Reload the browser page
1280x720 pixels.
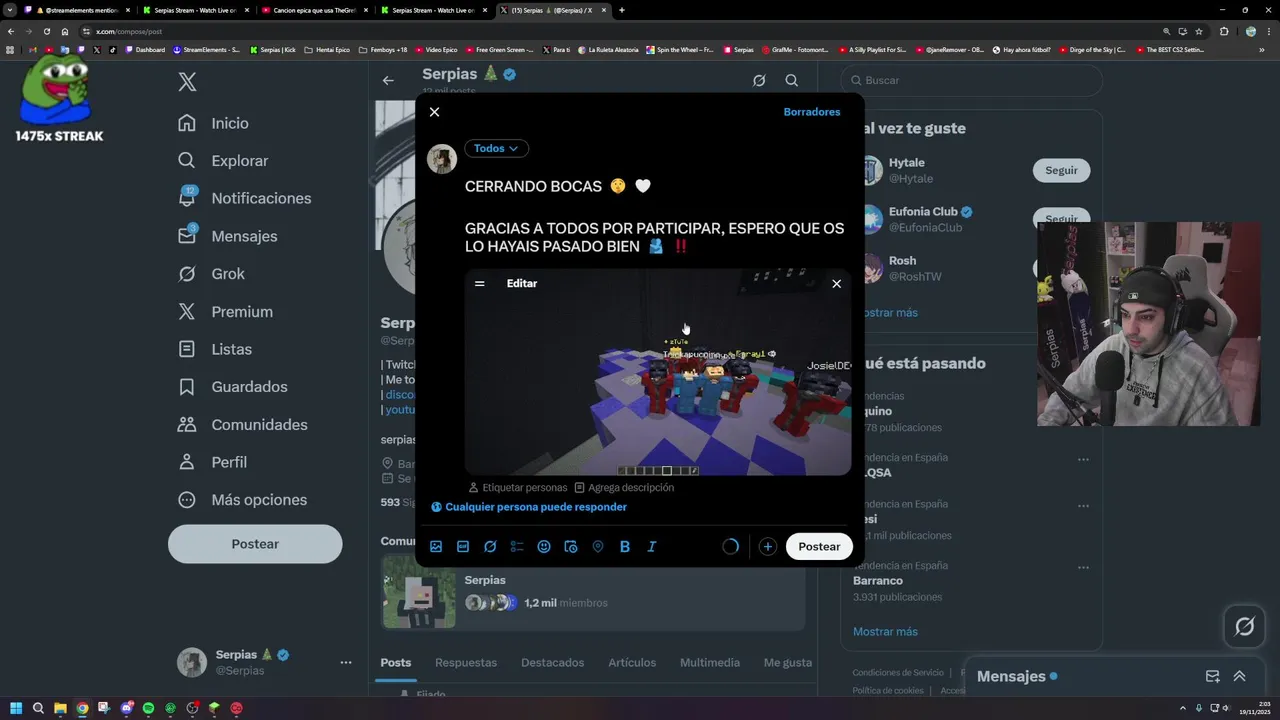46,31
